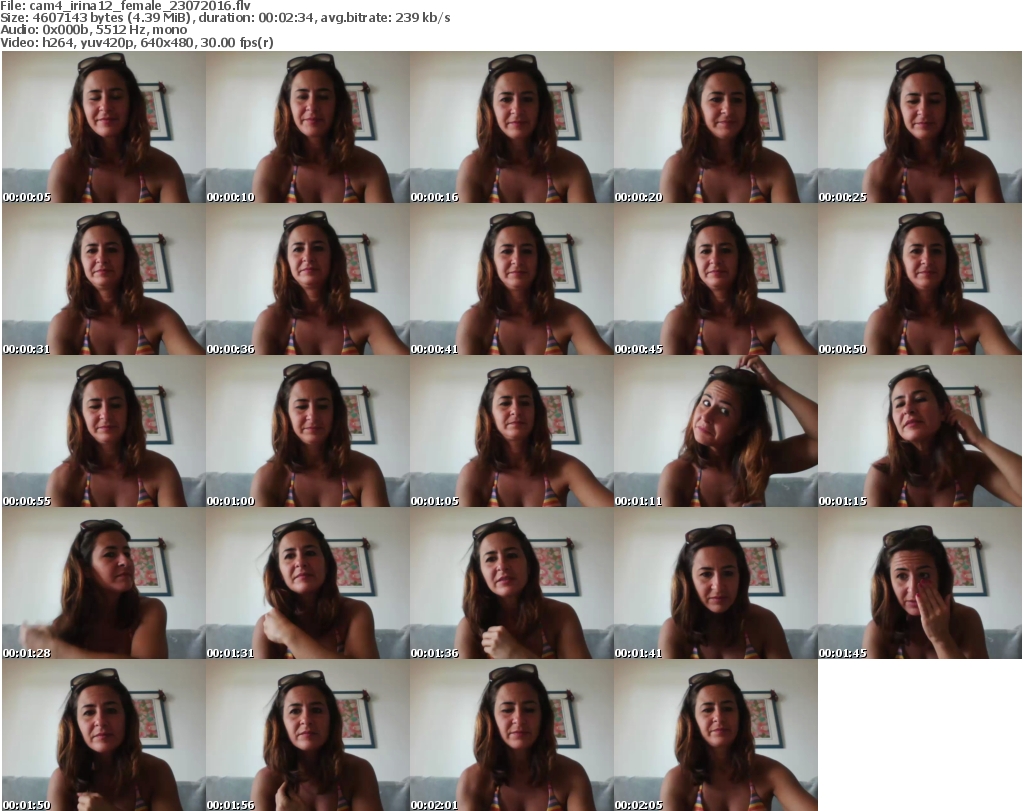The image size is (1024, 811).
Task: Open the frame timestamped 00:00:41
Action: coord(511,279)
